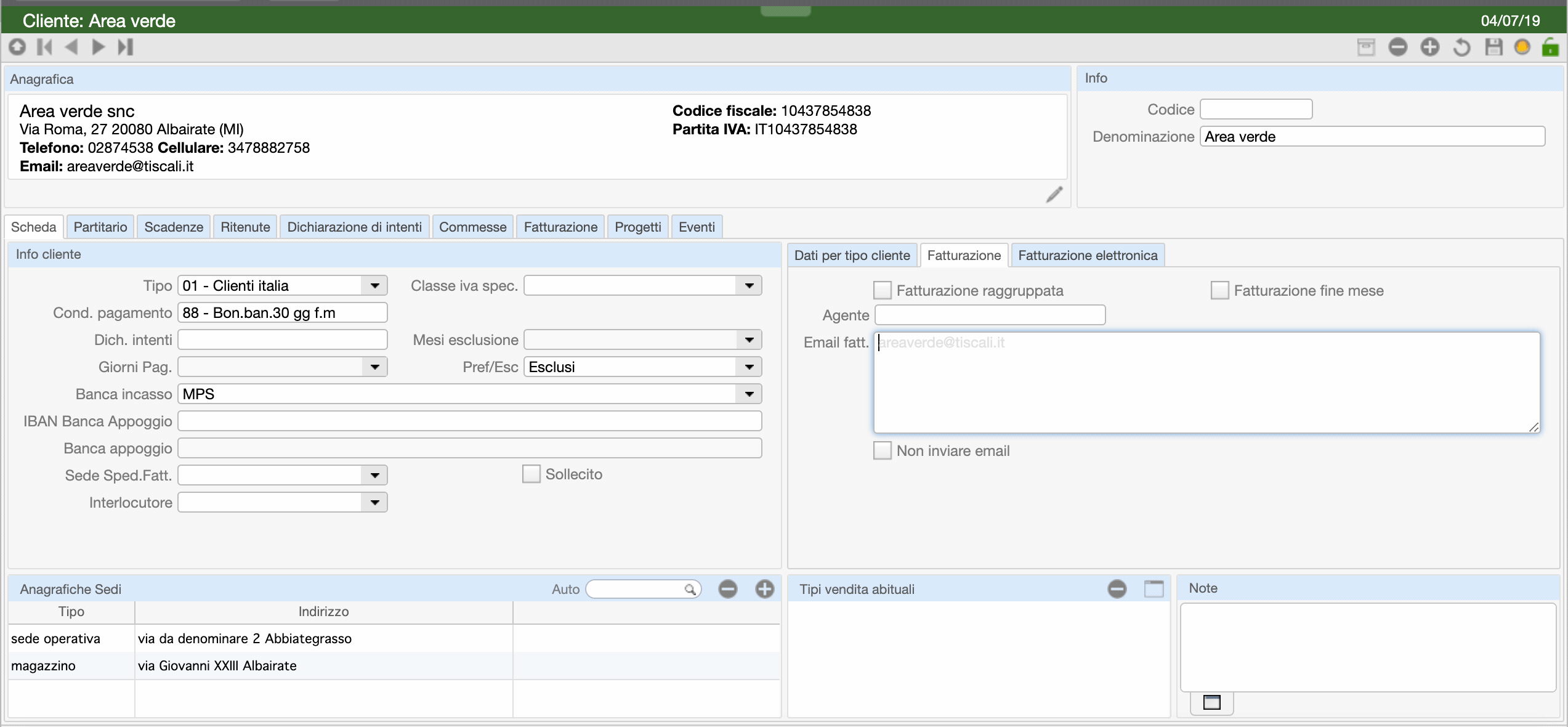Switch to Partitario tab

(100, 227)
